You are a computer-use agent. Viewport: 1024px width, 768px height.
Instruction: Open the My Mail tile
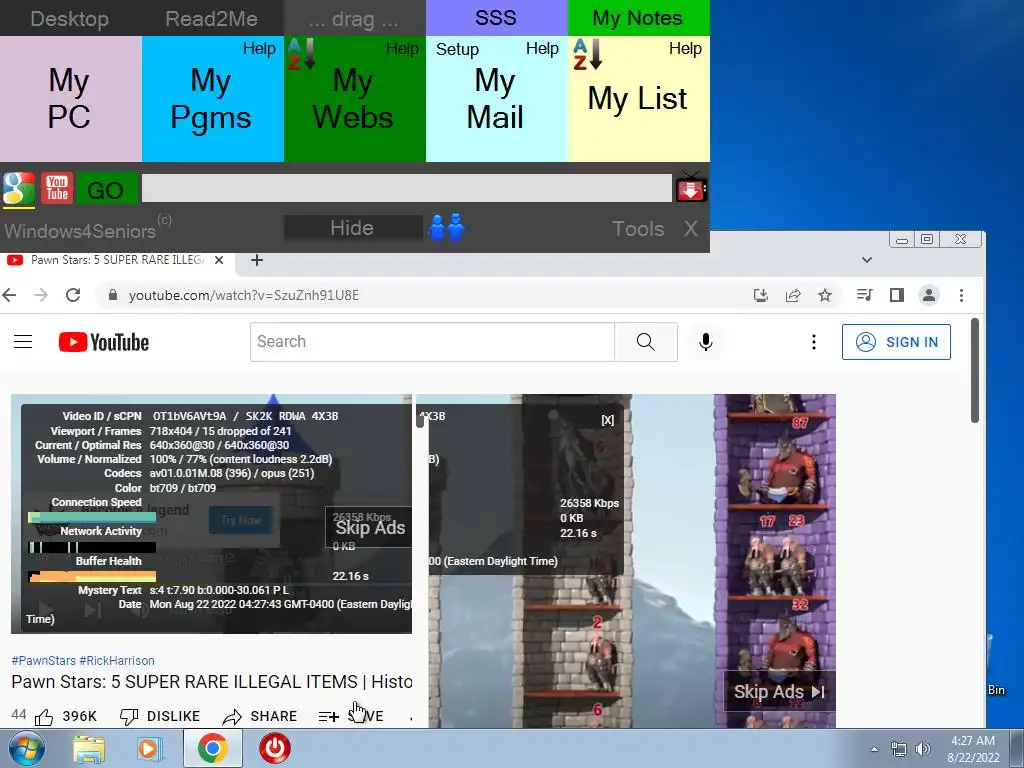[496, 99]
